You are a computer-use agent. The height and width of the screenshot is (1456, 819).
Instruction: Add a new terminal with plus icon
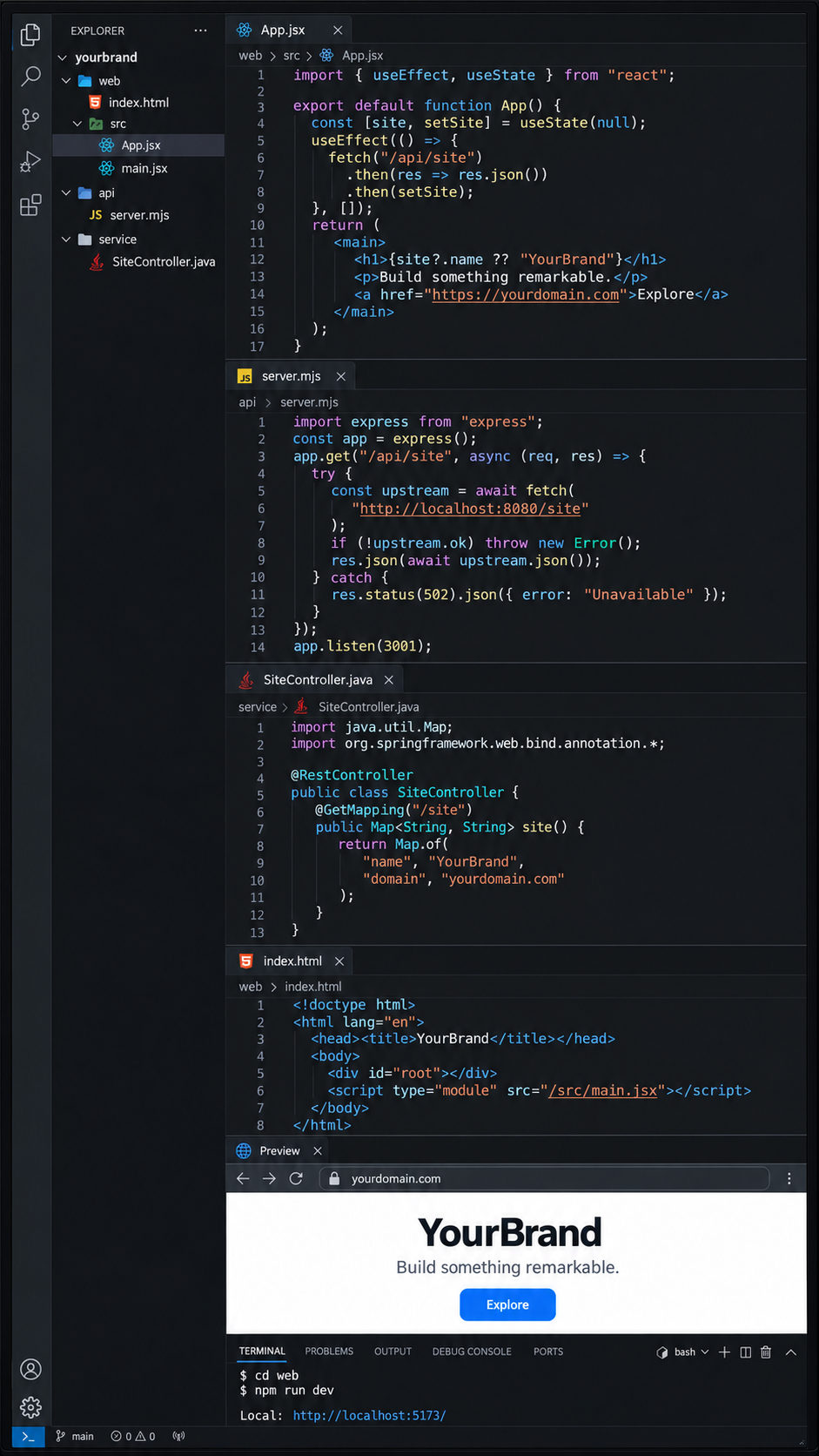724,1352
